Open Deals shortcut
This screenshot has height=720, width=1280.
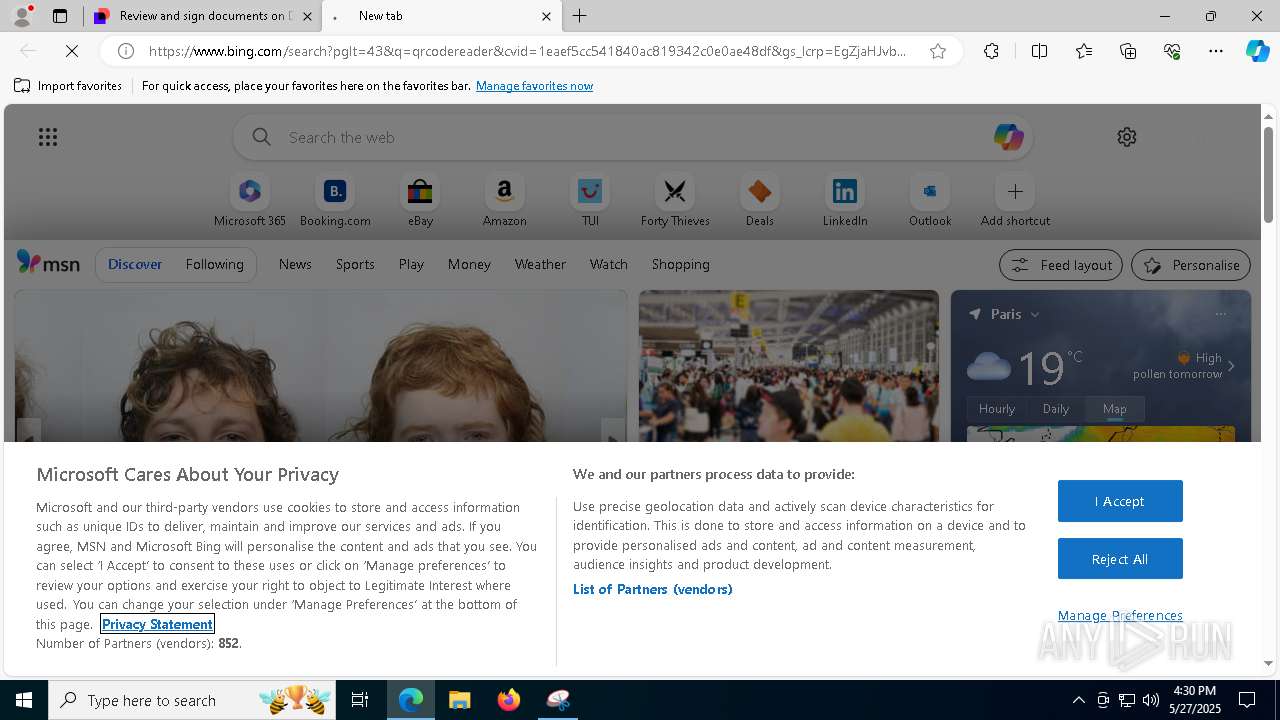click(760, 201)
